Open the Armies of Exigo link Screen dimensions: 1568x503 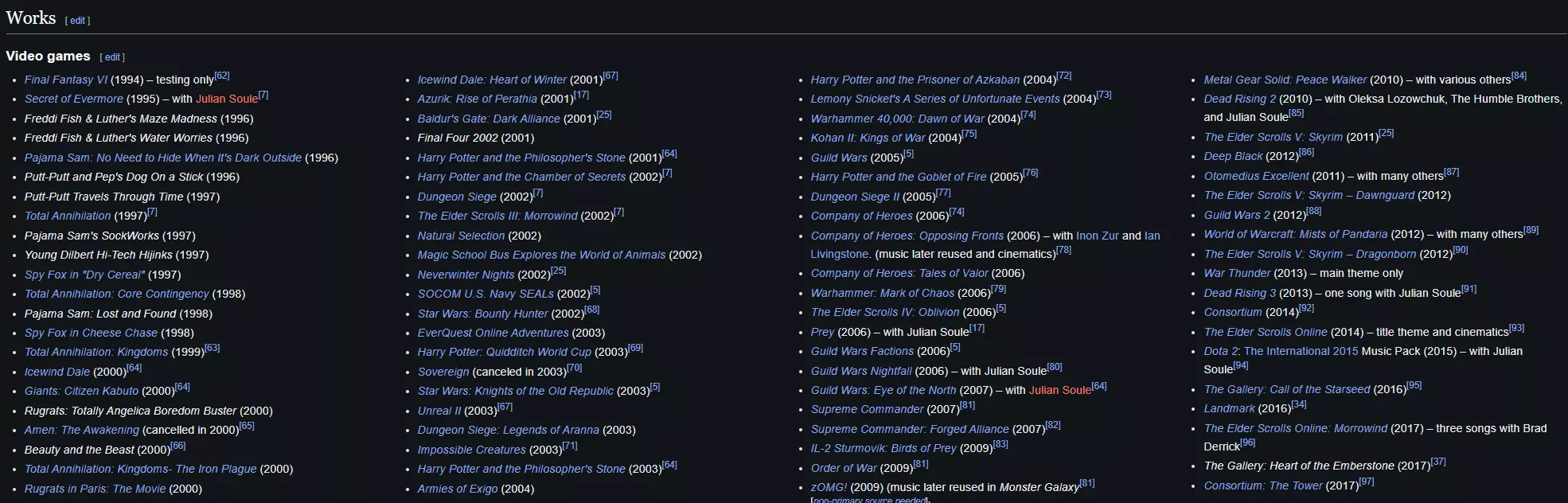pos(458,489)
